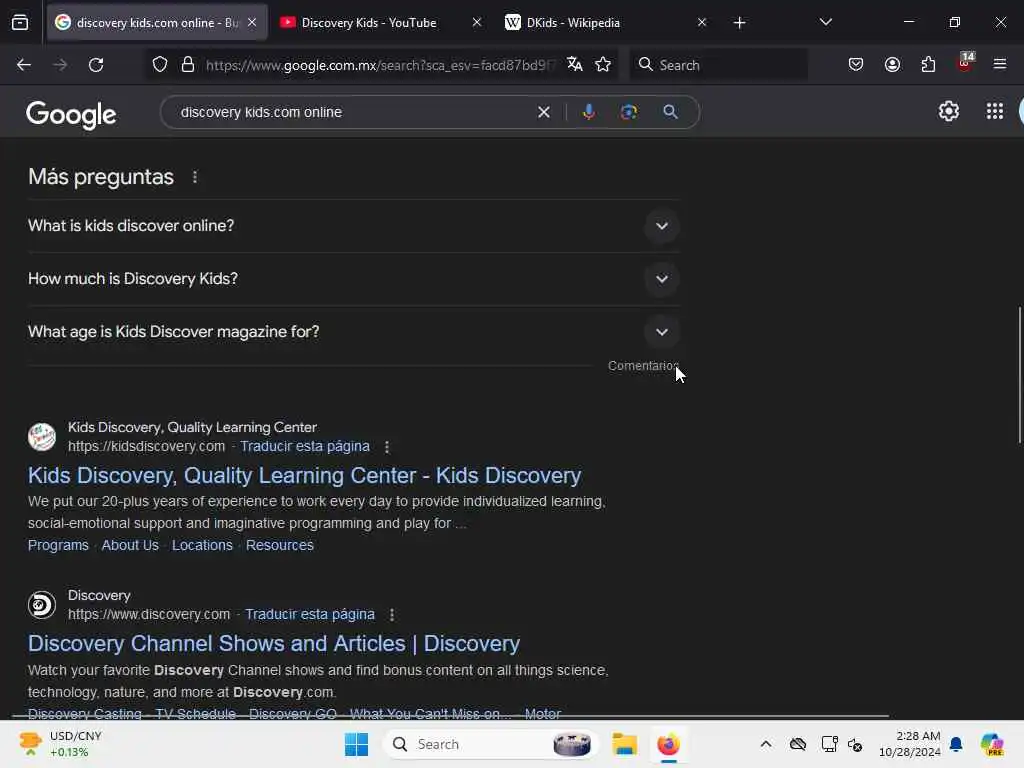The width and height of the screenshot is (1024, 768).
Task: Click the uBlock extension badge icon
Action: [x=965, y=62]
